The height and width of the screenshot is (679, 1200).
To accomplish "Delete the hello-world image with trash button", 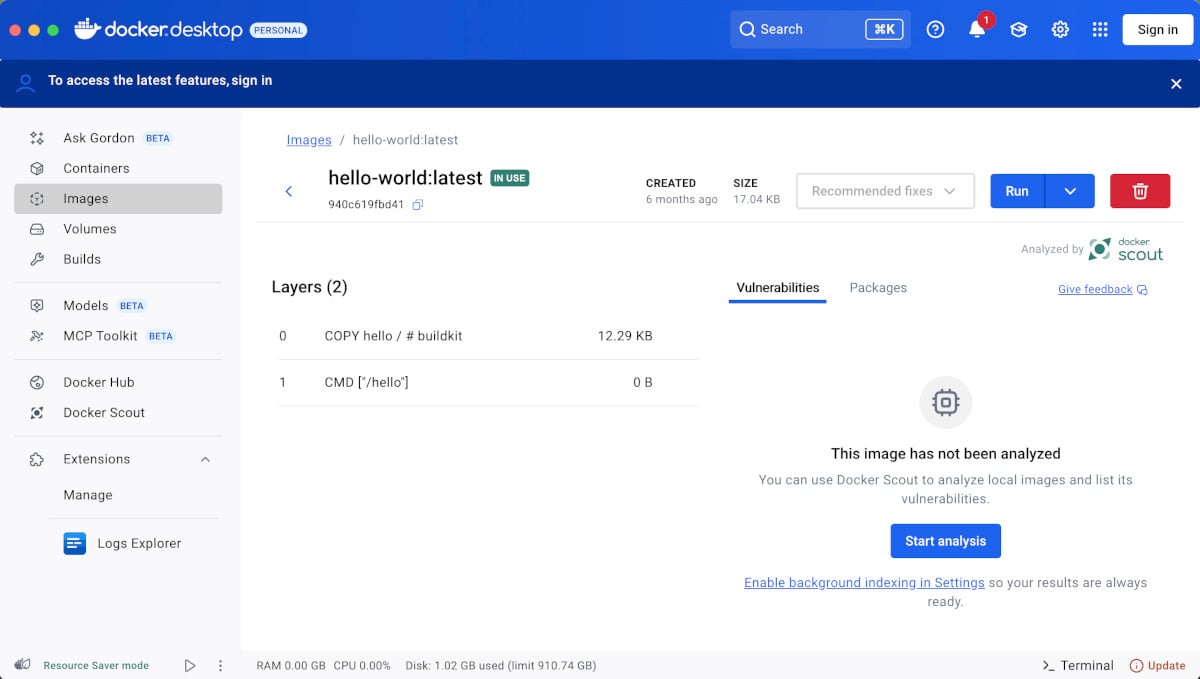I will pyautogui.click(x=1140, y=191).
